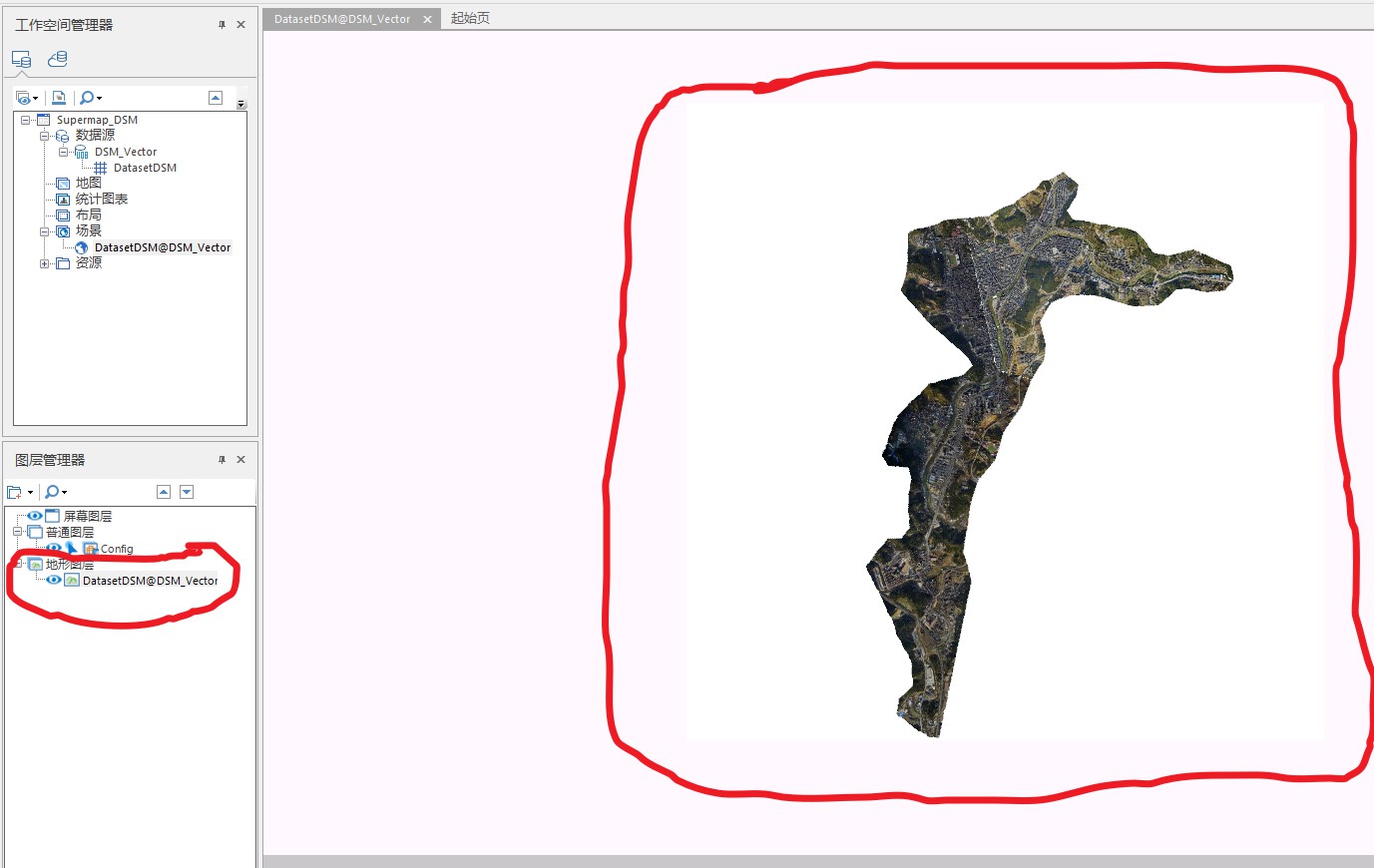Click workspace manager search magnifier icon

pos(87,98)
